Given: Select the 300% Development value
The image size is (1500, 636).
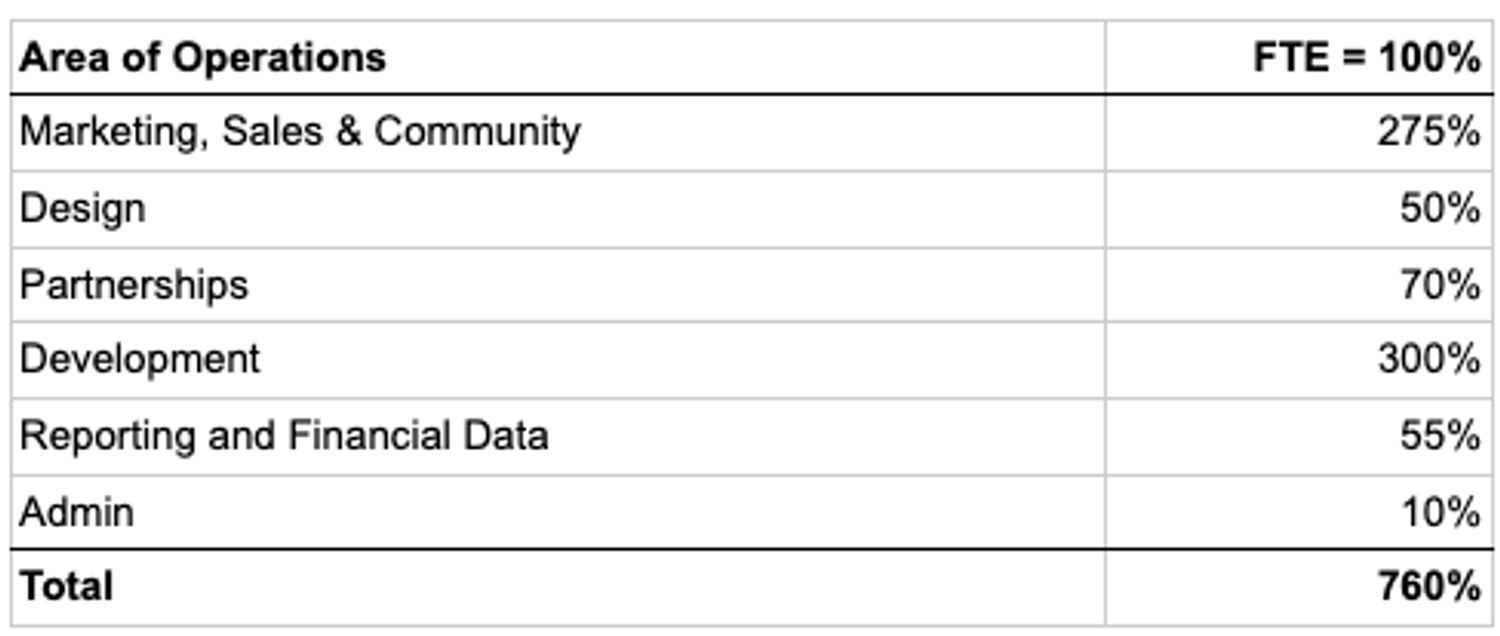Looking at the screenshot, I should point(1428,359).
